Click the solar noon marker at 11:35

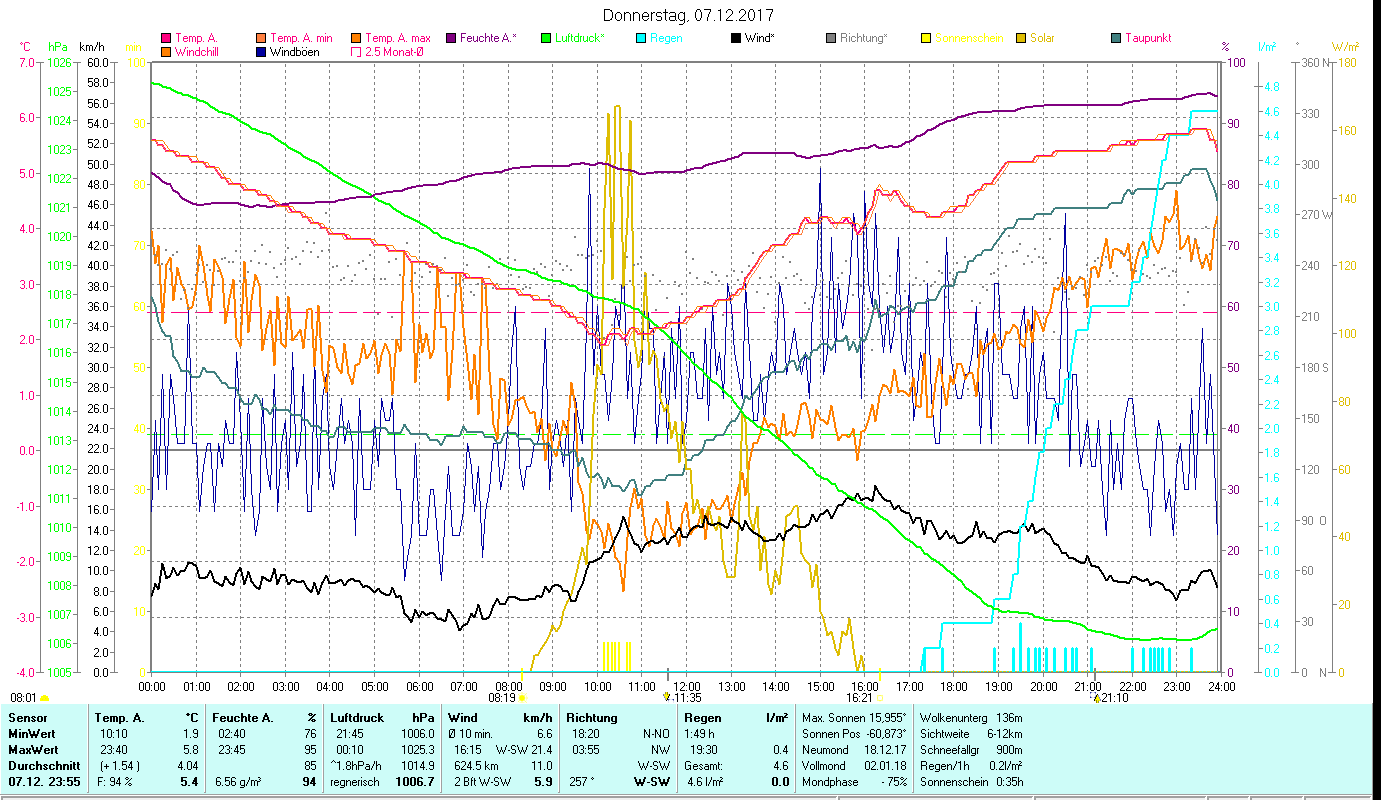pos(667,696)
